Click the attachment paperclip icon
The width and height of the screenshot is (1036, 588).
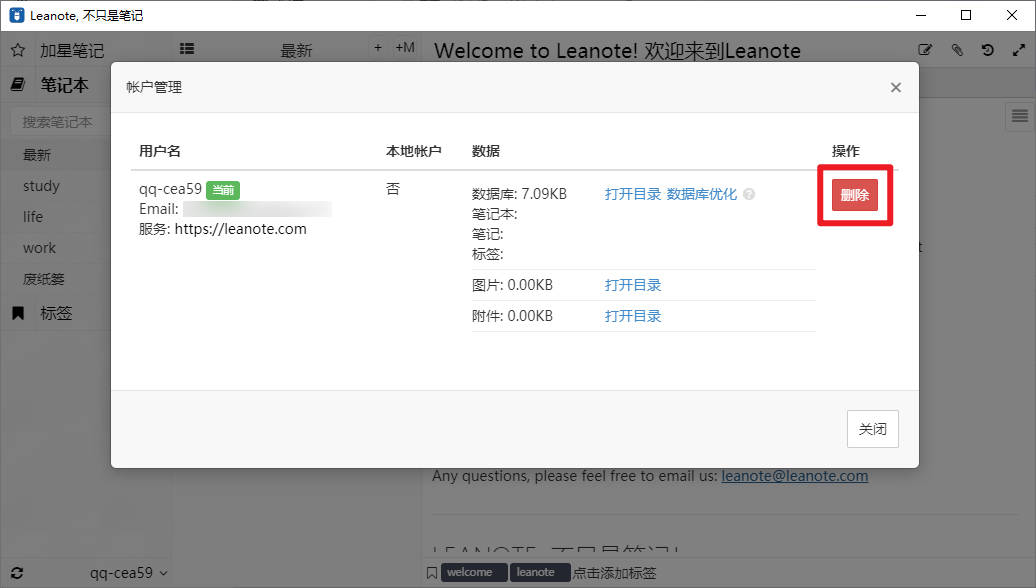click(957, 50)
